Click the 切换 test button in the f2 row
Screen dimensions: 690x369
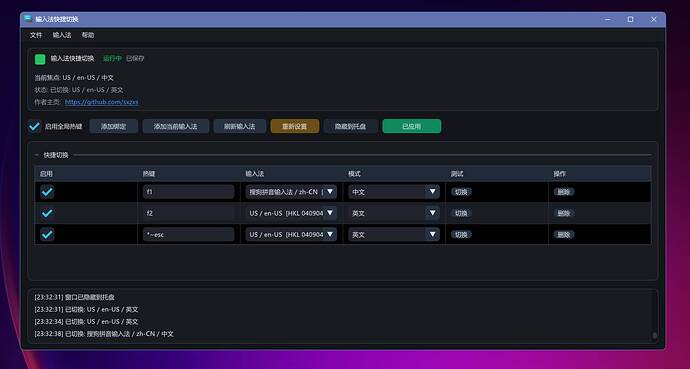pos(461,213)
